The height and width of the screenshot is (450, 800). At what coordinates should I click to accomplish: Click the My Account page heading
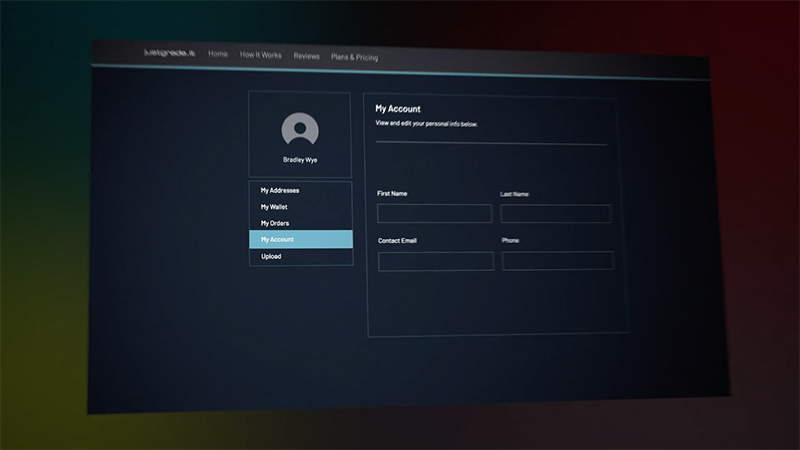398,108
